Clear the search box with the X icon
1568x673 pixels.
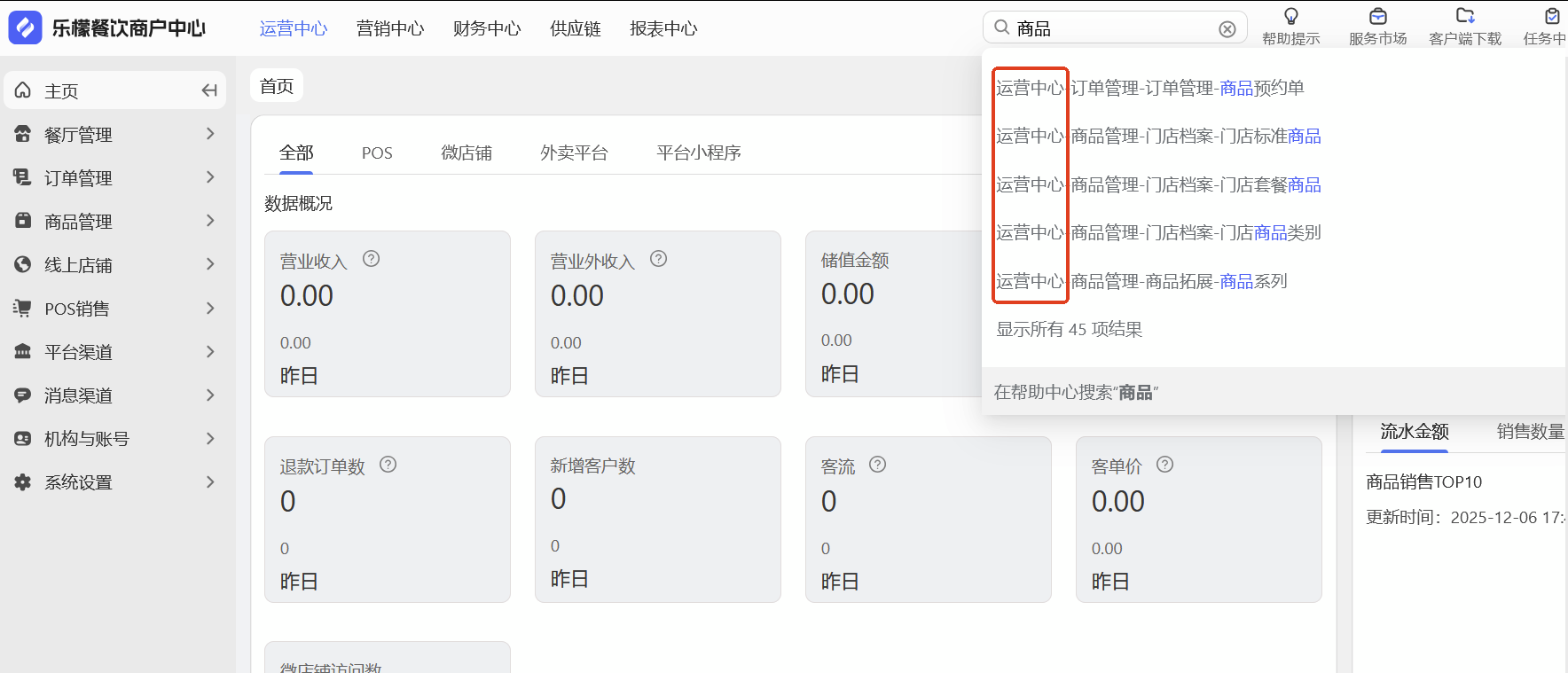coord(1227,29)
